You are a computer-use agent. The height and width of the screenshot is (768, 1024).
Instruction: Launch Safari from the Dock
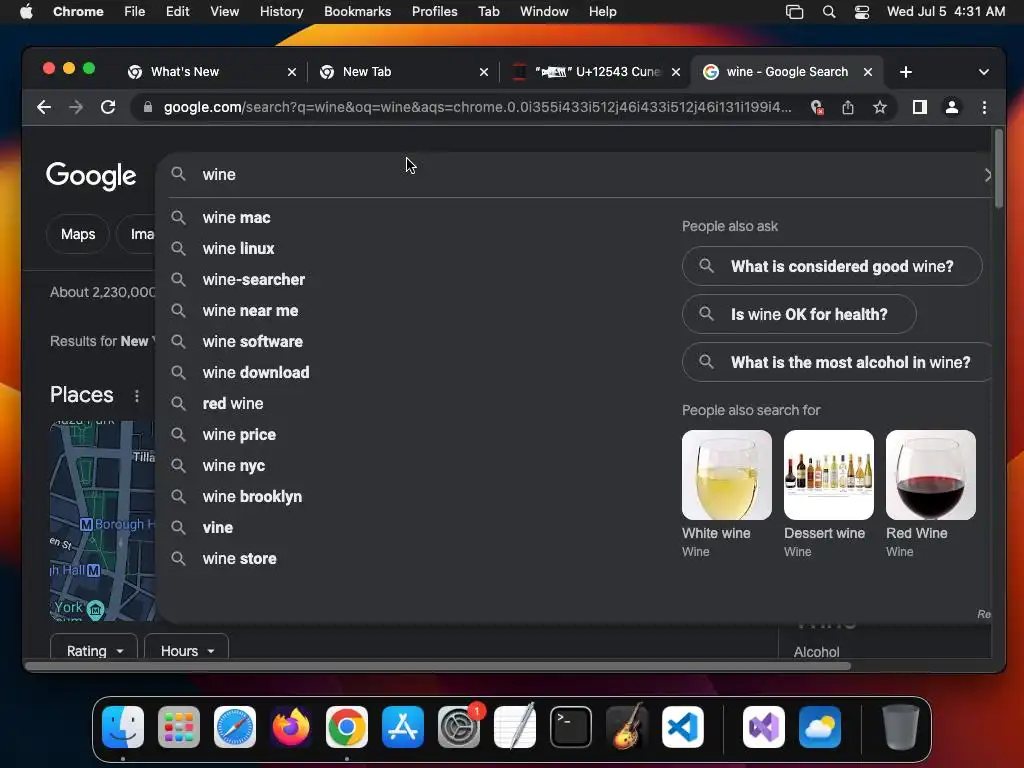pyautogui.click(x=235, y=727)
